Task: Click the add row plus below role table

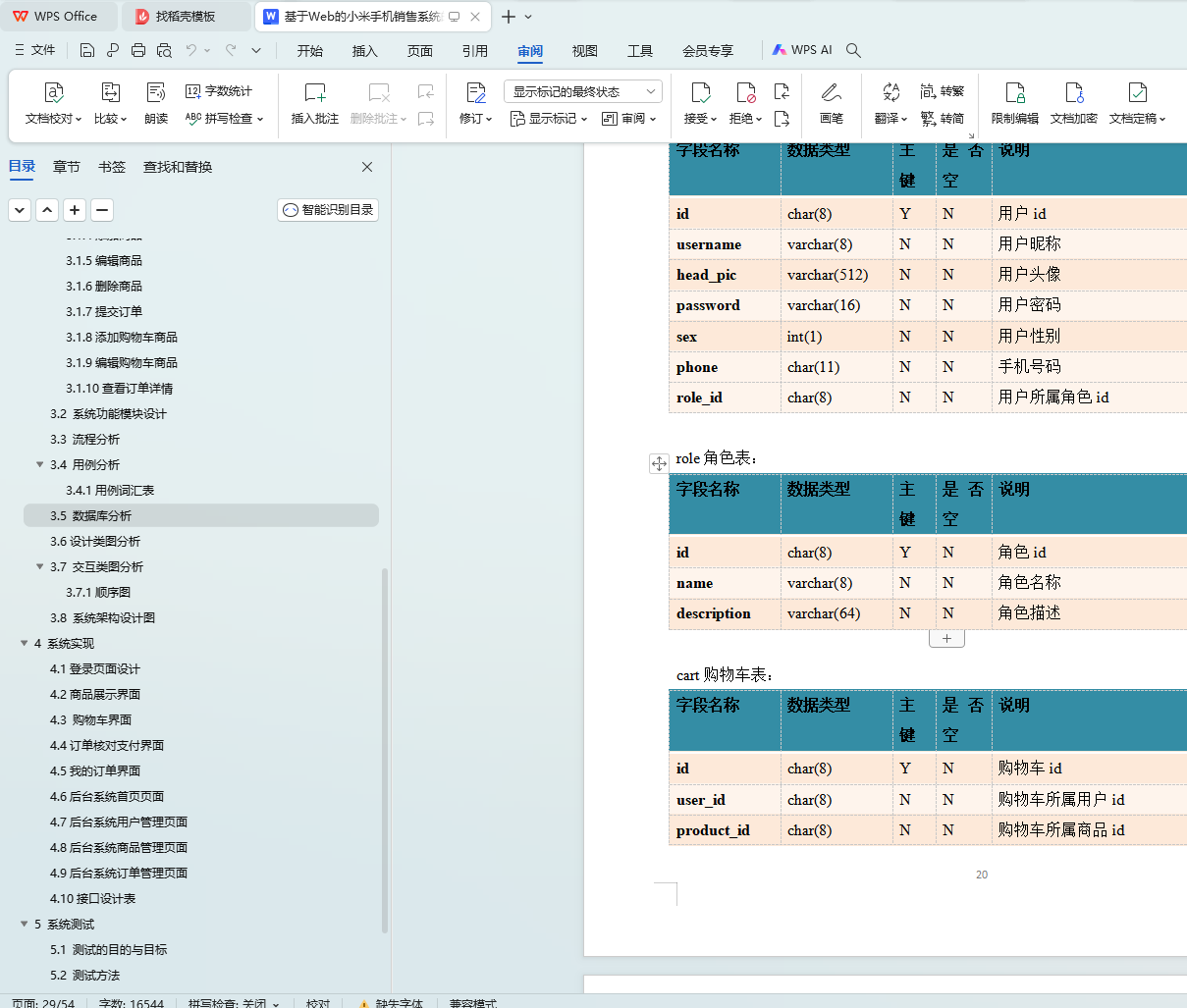Action: point(946,639)
